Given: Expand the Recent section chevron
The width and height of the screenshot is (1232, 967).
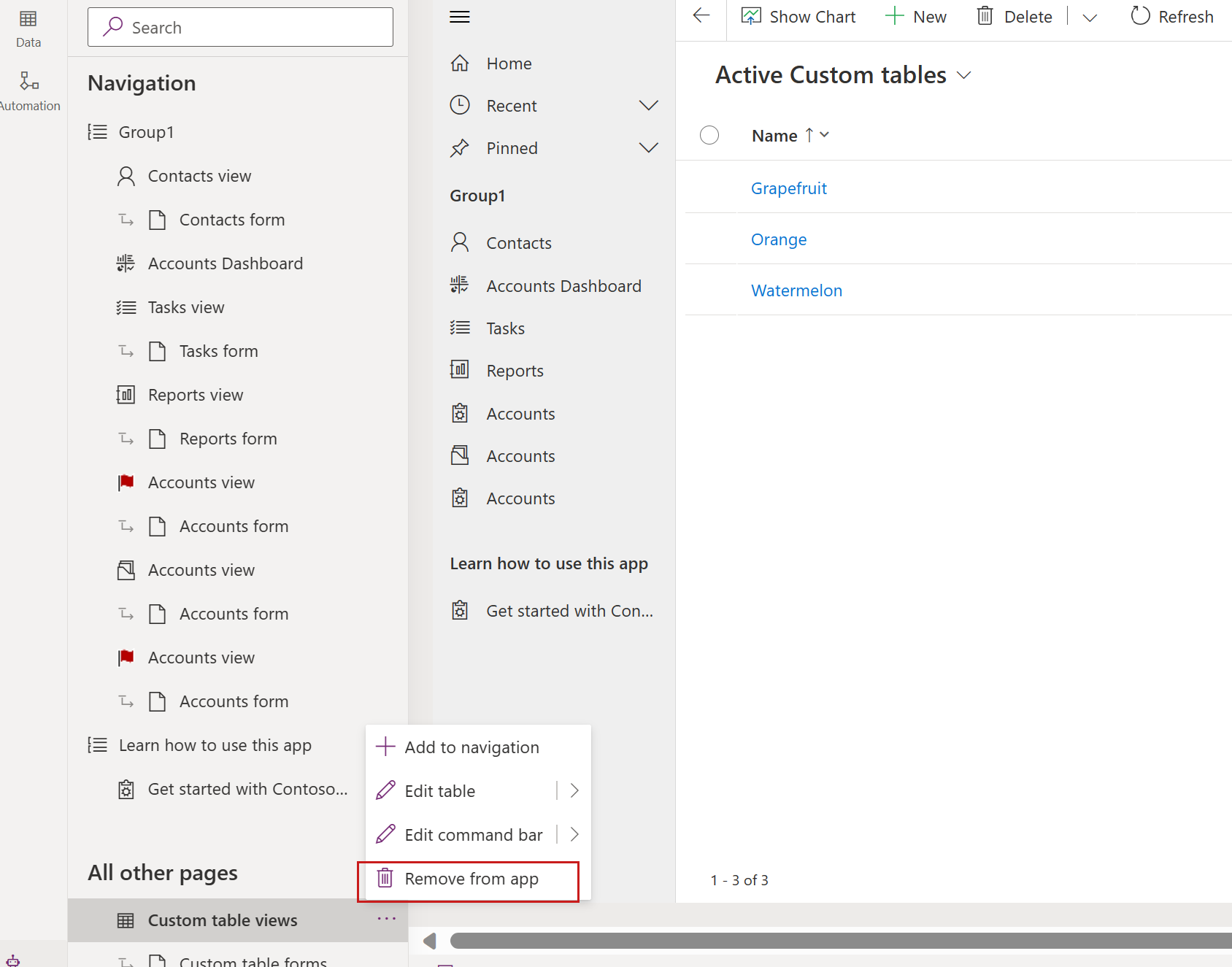Looking at the screenshot, I should coord(648,106).
